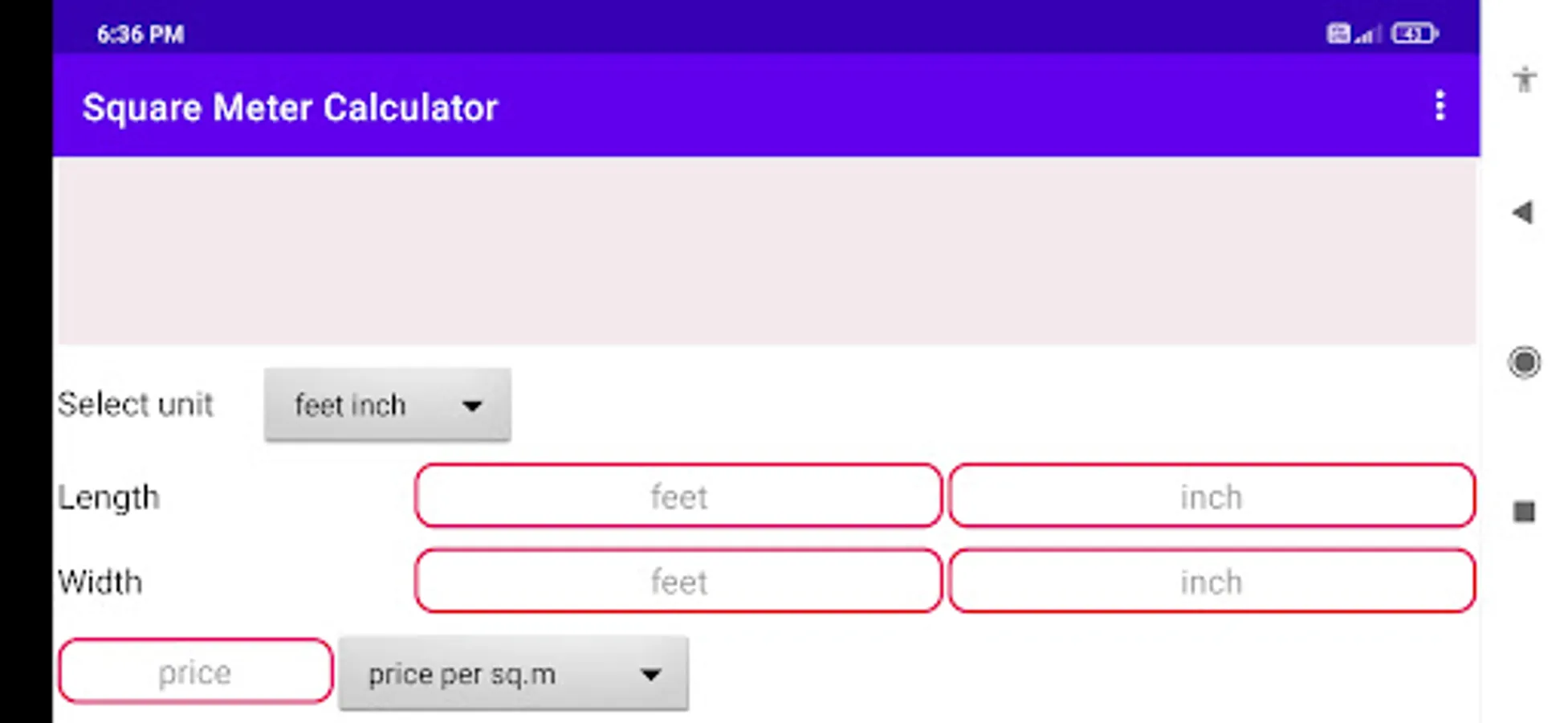Click the arrow on unit selector
The width and height of the screenshot is (1568, 723).
472,406
